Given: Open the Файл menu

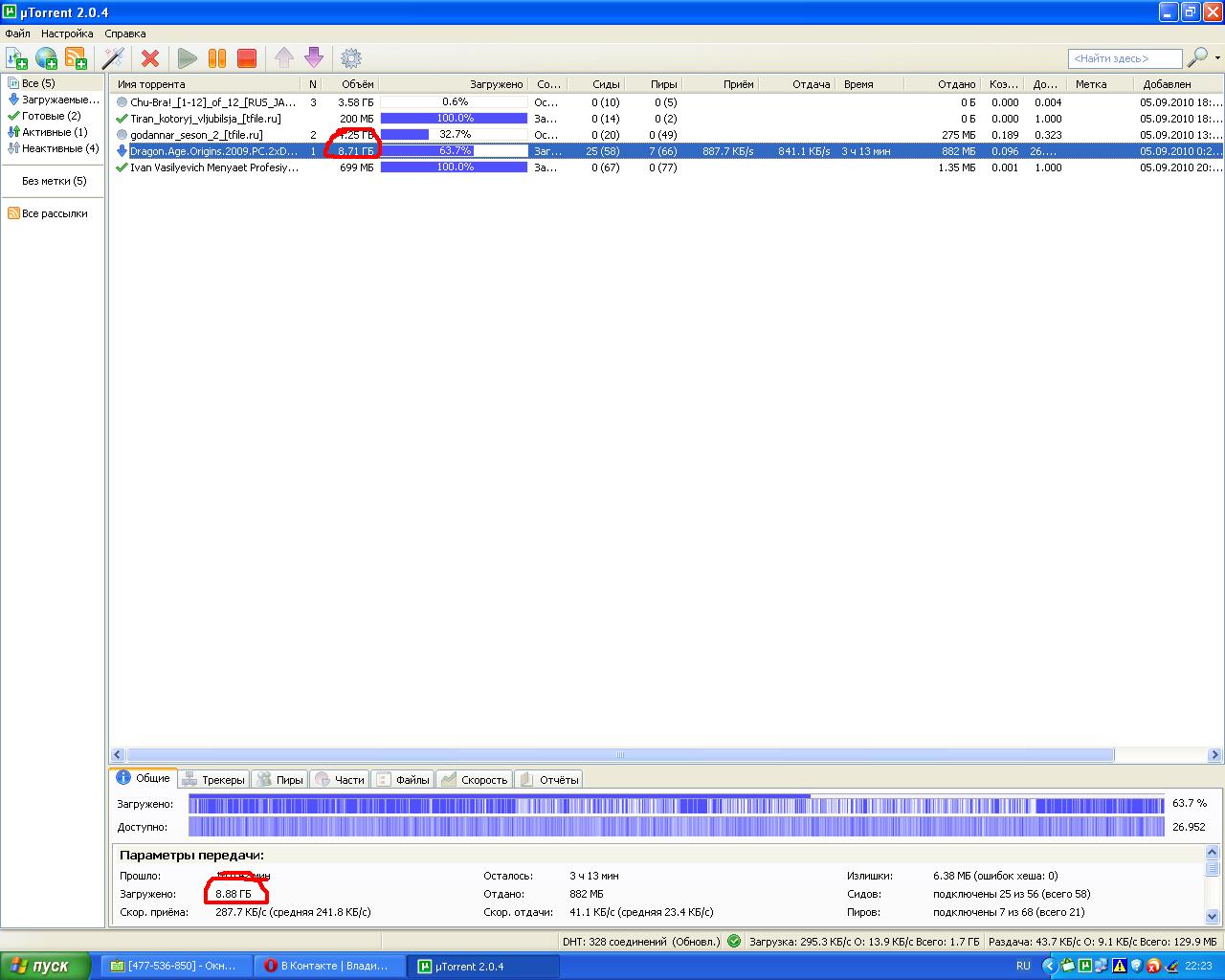Looking at the screenshot, I should pos(17,33).
